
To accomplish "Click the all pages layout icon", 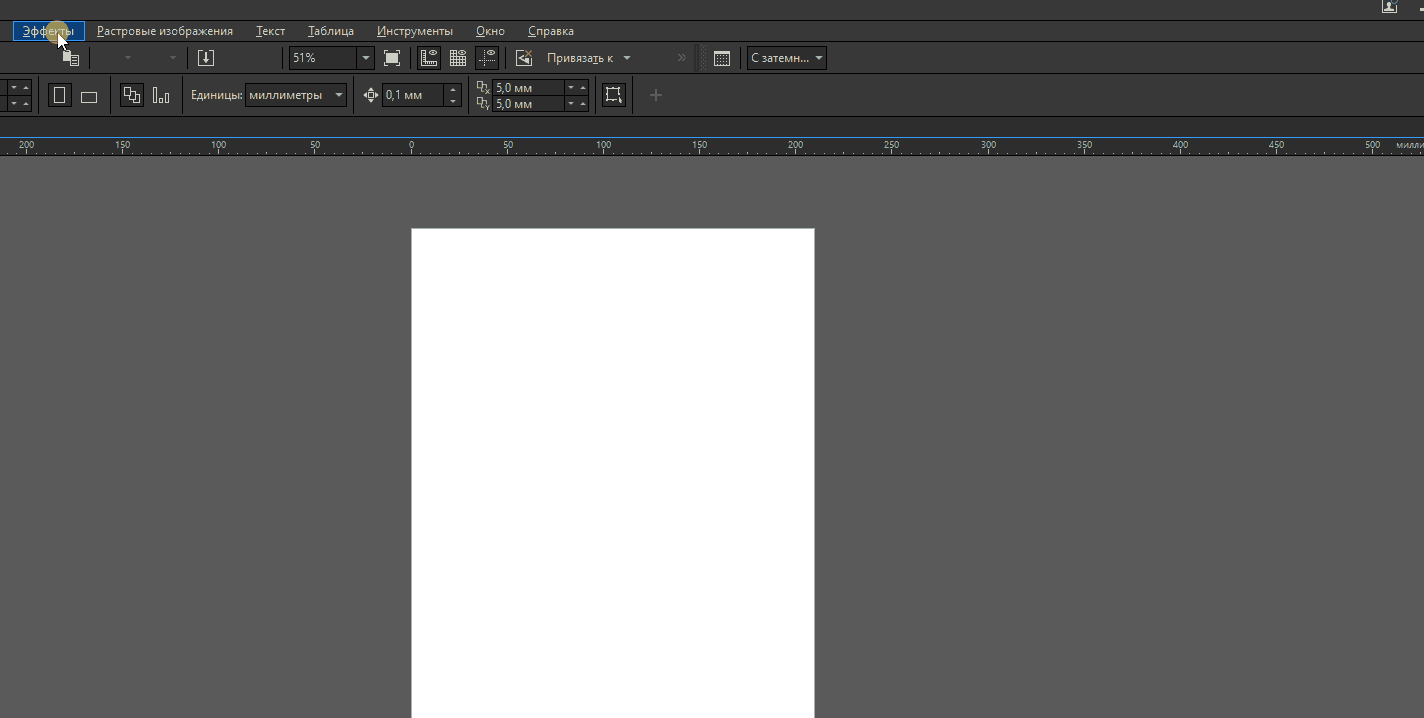I will (132, 95).
